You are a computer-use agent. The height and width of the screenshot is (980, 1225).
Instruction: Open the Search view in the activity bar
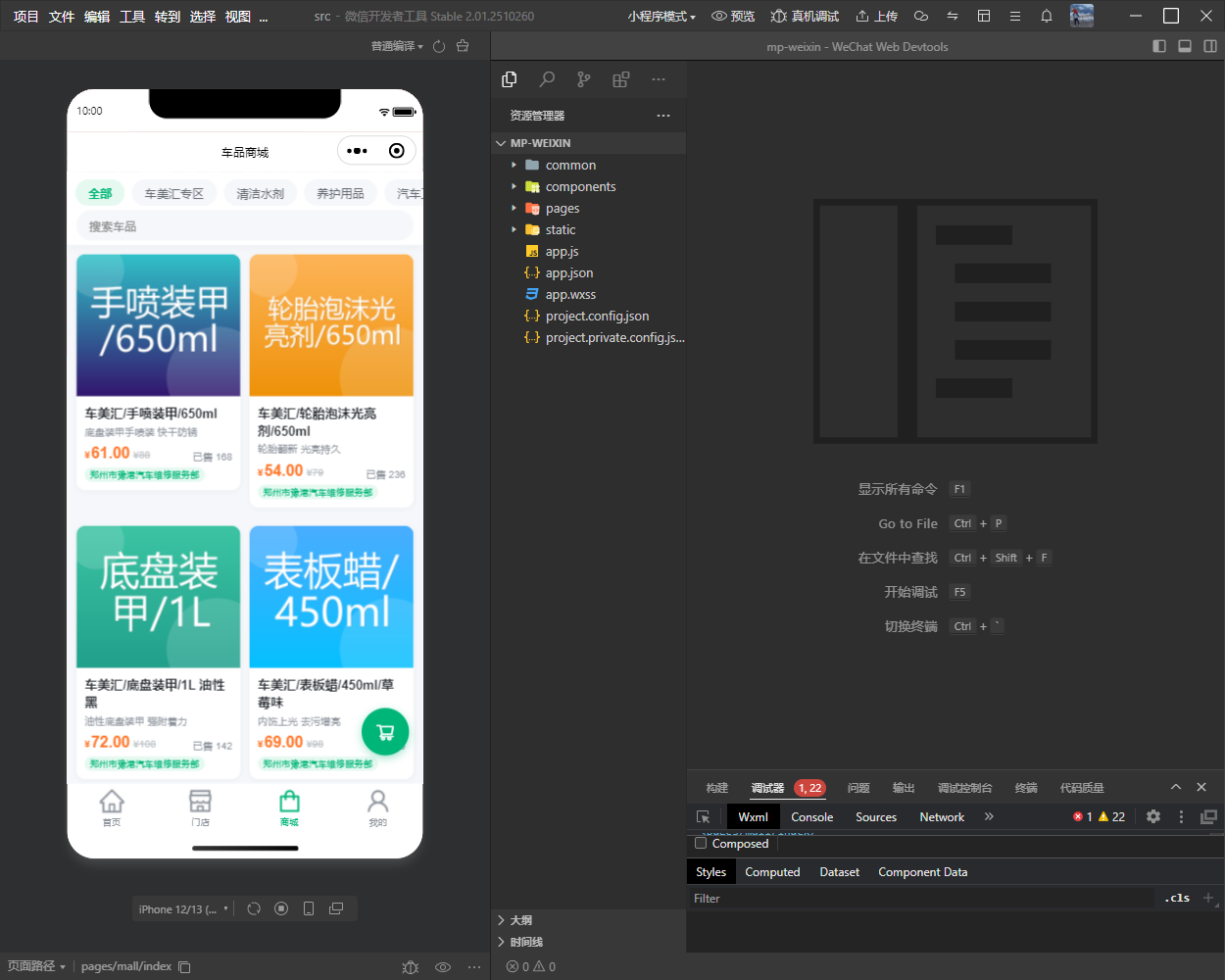coord(547,79)
